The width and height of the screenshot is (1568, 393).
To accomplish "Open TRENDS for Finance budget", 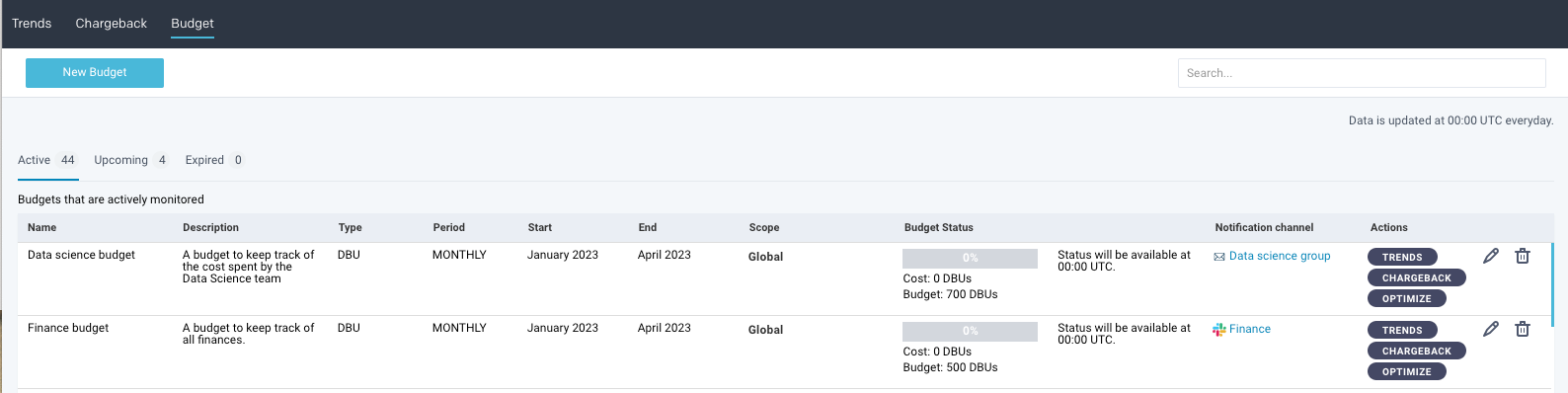I will coord(1402,330).
